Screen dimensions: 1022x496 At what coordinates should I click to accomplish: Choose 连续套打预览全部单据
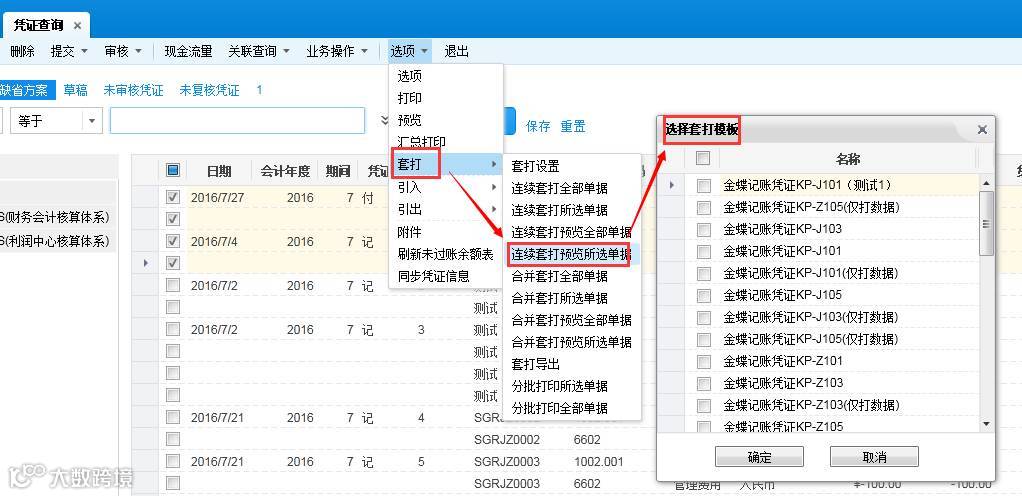pos(571,232)
